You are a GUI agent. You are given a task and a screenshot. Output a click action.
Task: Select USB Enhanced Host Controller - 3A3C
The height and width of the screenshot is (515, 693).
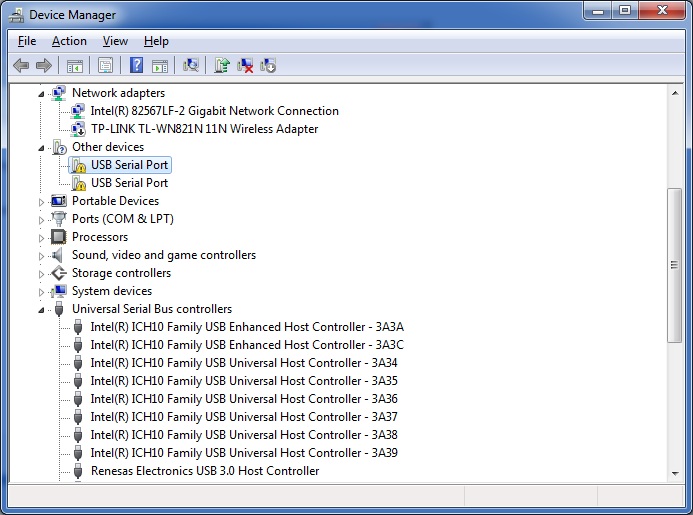tap(247, 345)
